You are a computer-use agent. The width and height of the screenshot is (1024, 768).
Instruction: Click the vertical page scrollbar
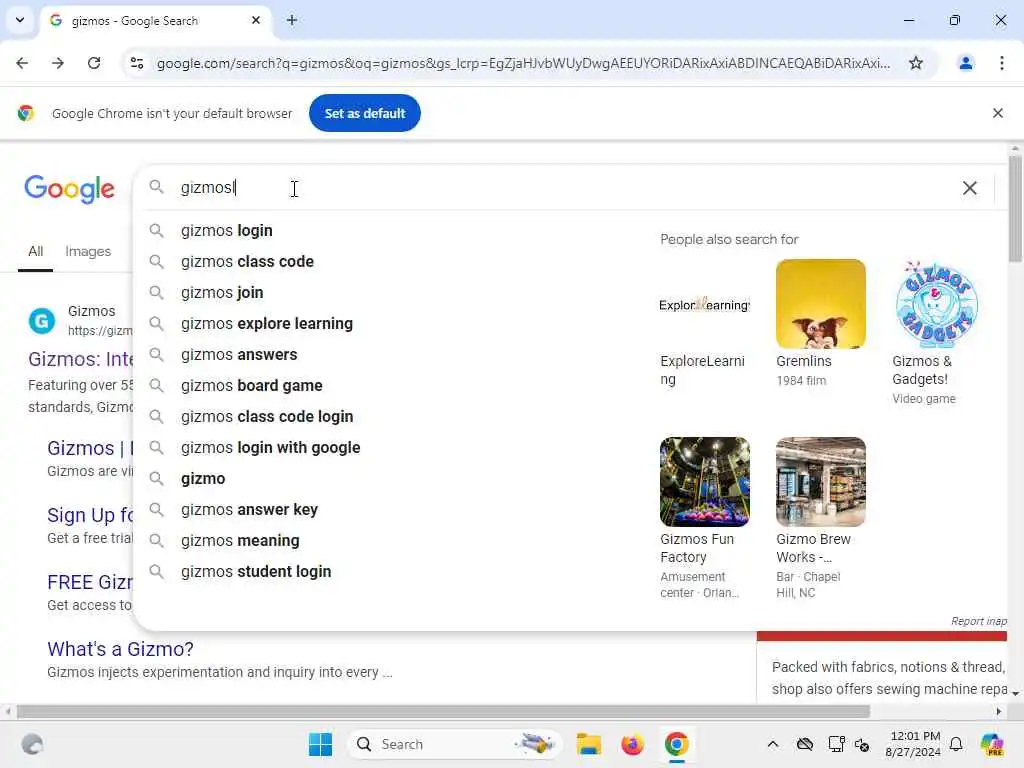[x=1014, y=209]
